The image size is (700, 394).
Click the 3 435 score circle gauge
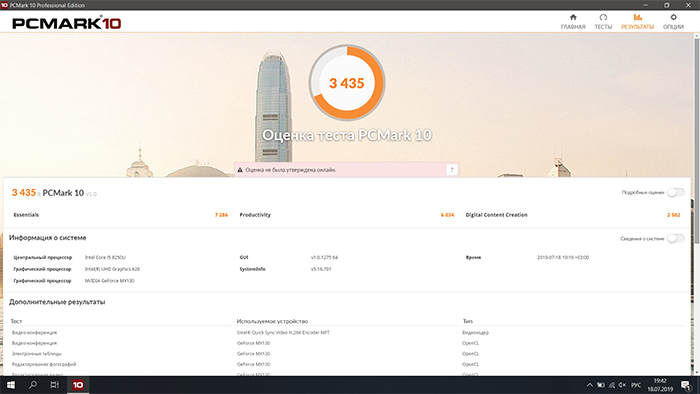click(347, 83)
